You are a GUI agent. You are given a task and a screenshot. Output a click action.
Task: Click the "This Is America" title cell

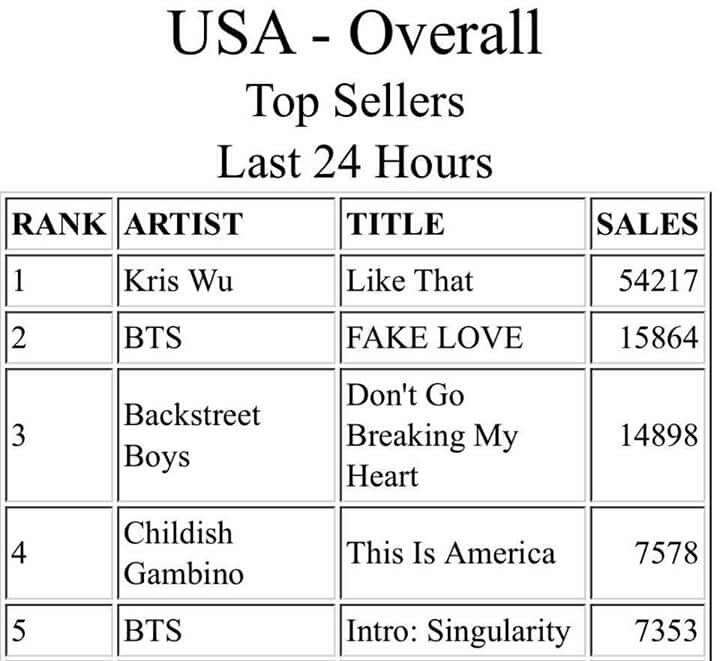click(450, 553)
